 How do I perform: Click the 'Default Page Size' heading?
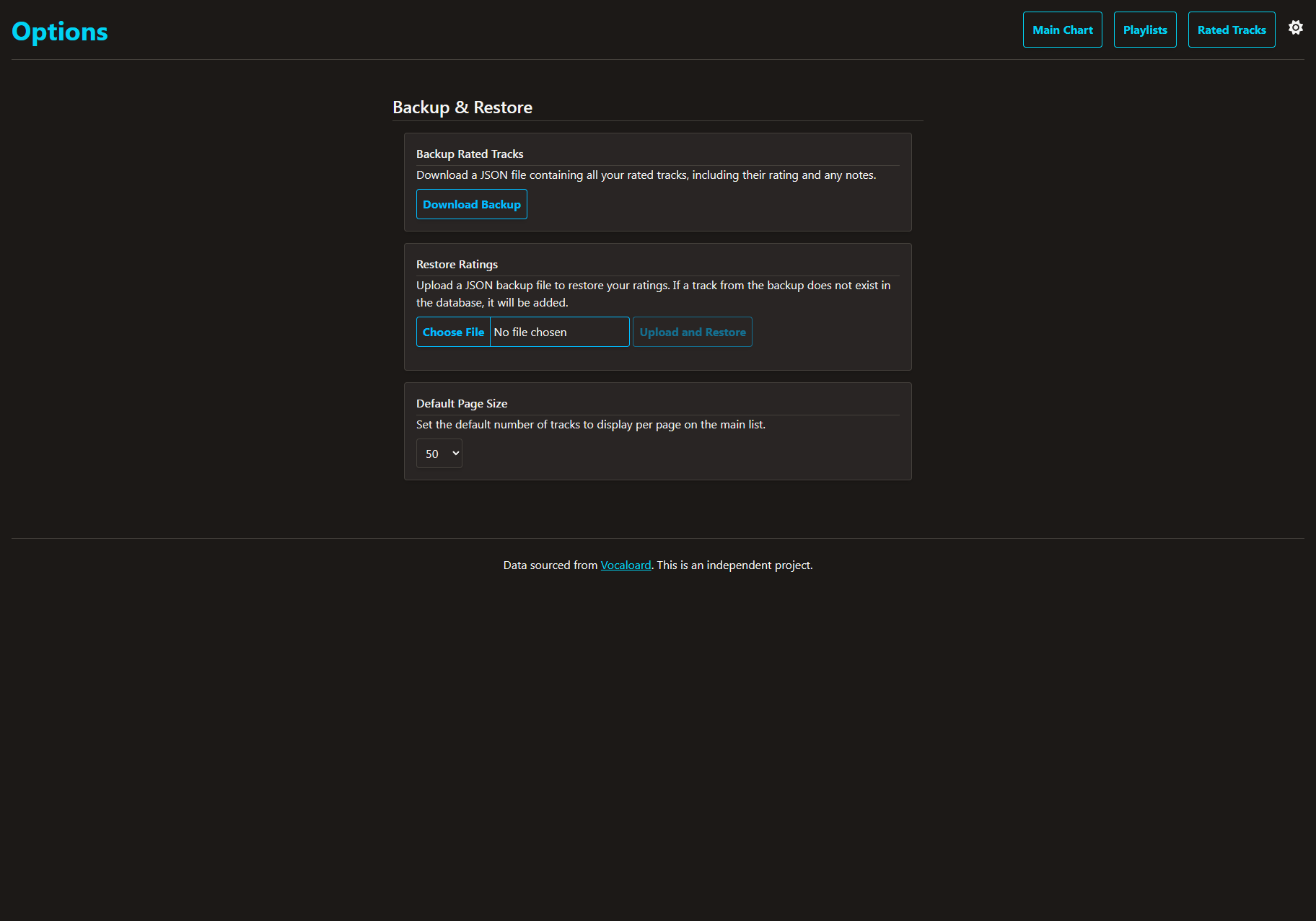click(462, 403)
